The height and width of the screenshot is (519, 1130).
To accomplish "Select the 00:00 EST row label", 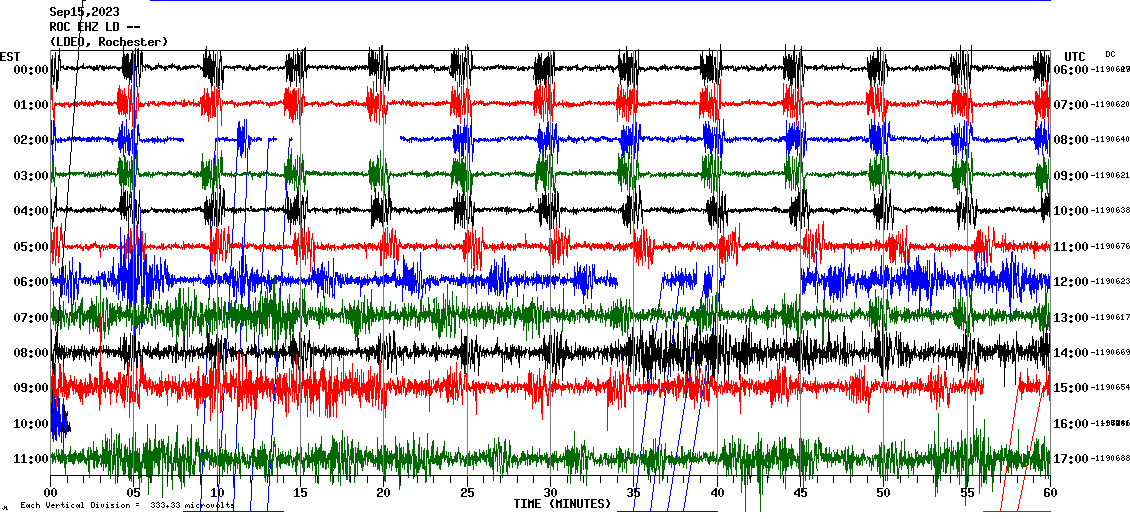I will coord(31,70).
